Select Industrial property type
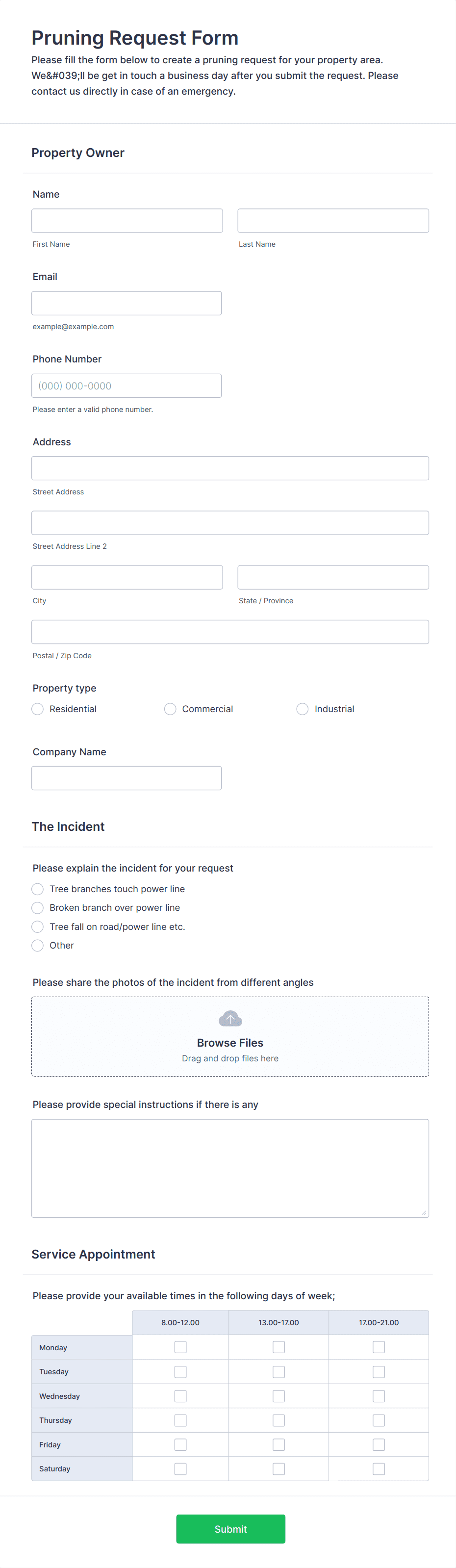The height and width of the screenshot is (1568, 456). click(303, 709)
